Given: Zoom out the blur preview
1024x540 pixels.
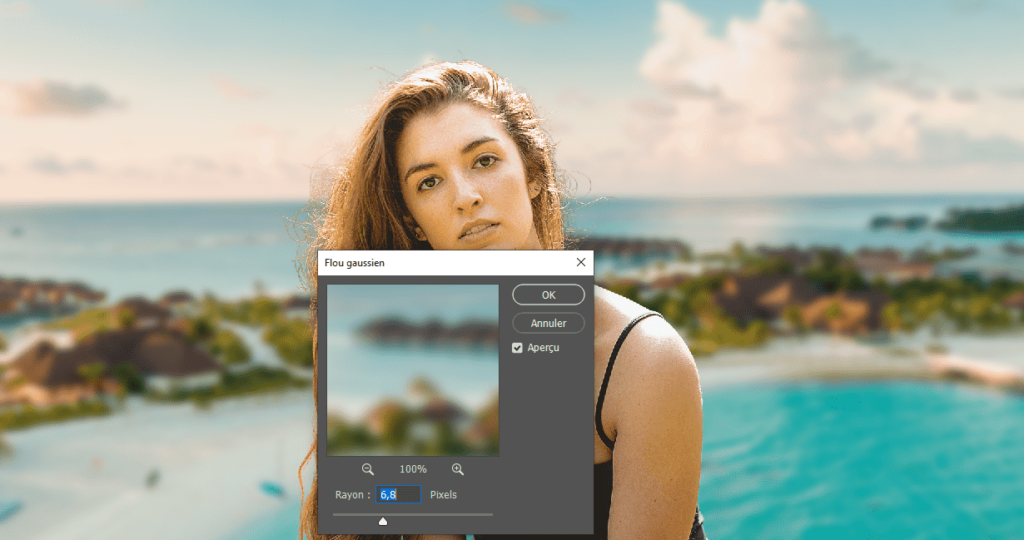Looking at the screenshot, I should pos(368,469).
